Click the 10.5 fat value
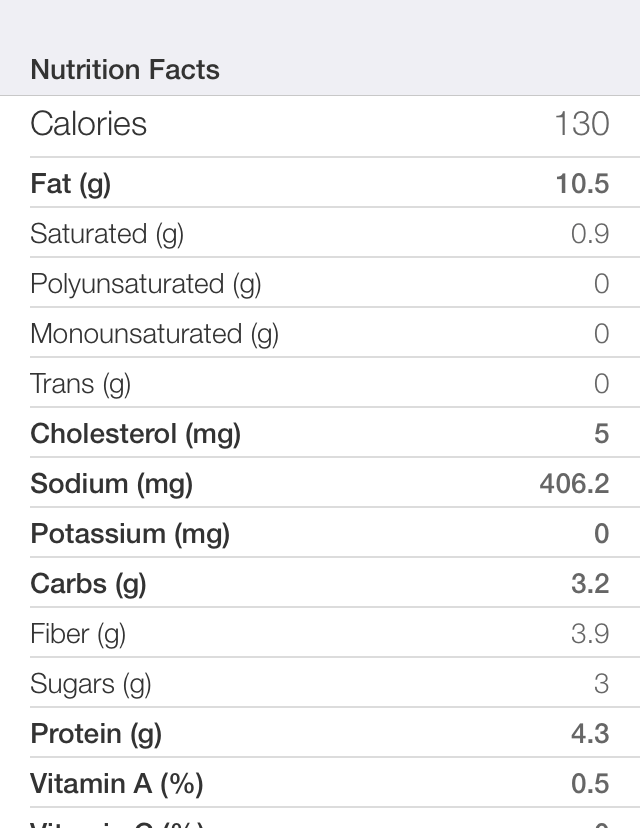 pyautogui.click(x=582, y=184)
